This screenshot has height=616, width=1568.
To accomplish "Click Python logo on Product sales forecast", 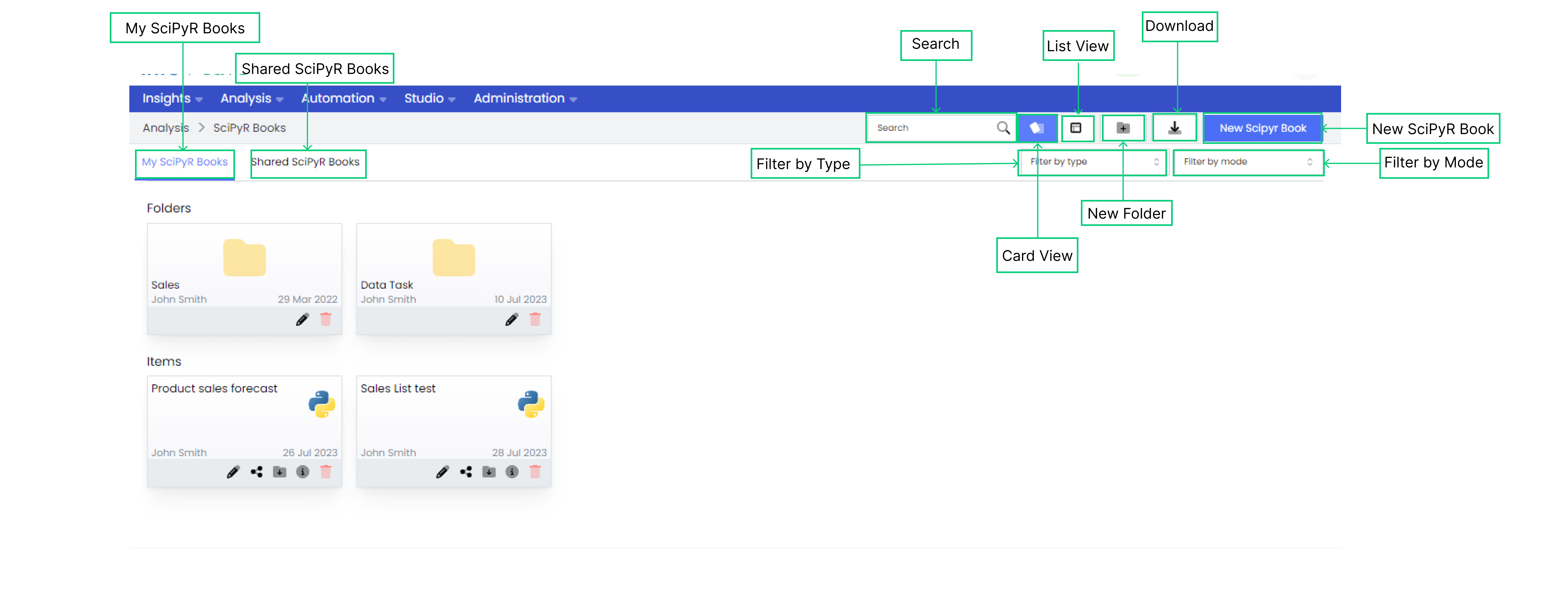I will tap(322, 404).
